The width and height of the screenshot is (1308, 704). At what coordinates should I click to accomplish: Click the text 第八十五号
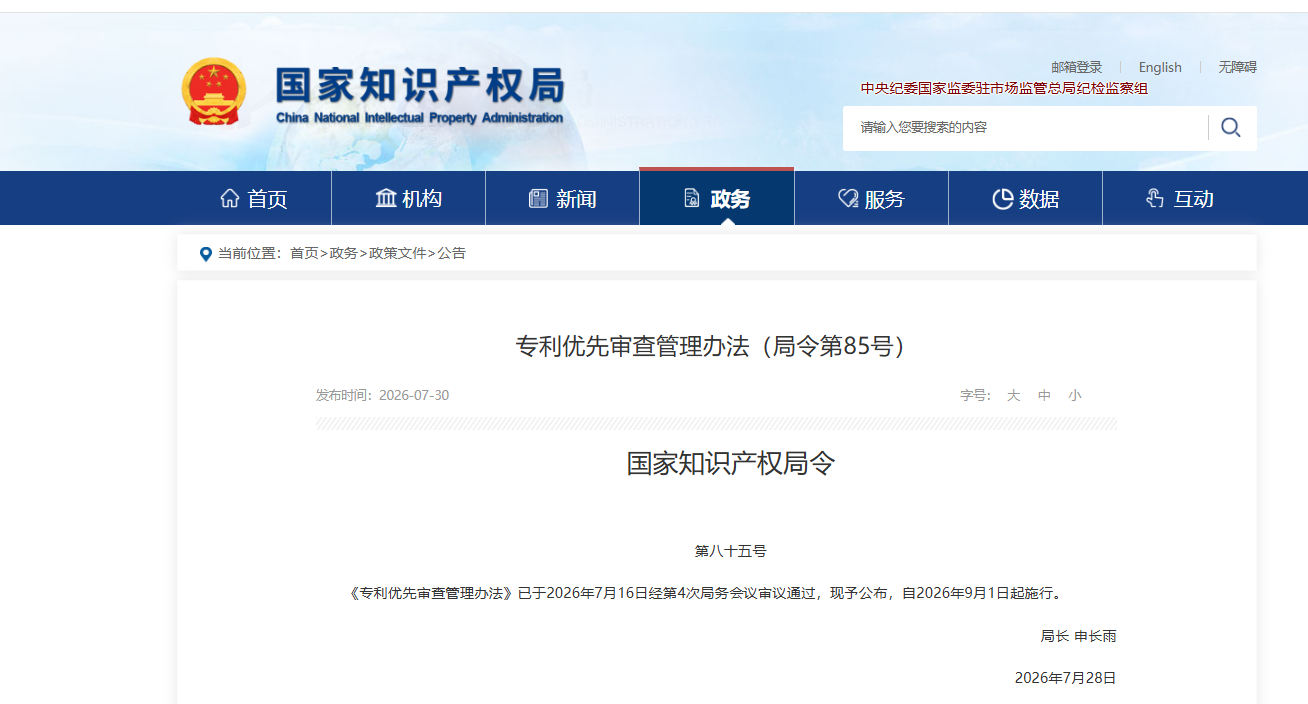(x=730, y=551)
